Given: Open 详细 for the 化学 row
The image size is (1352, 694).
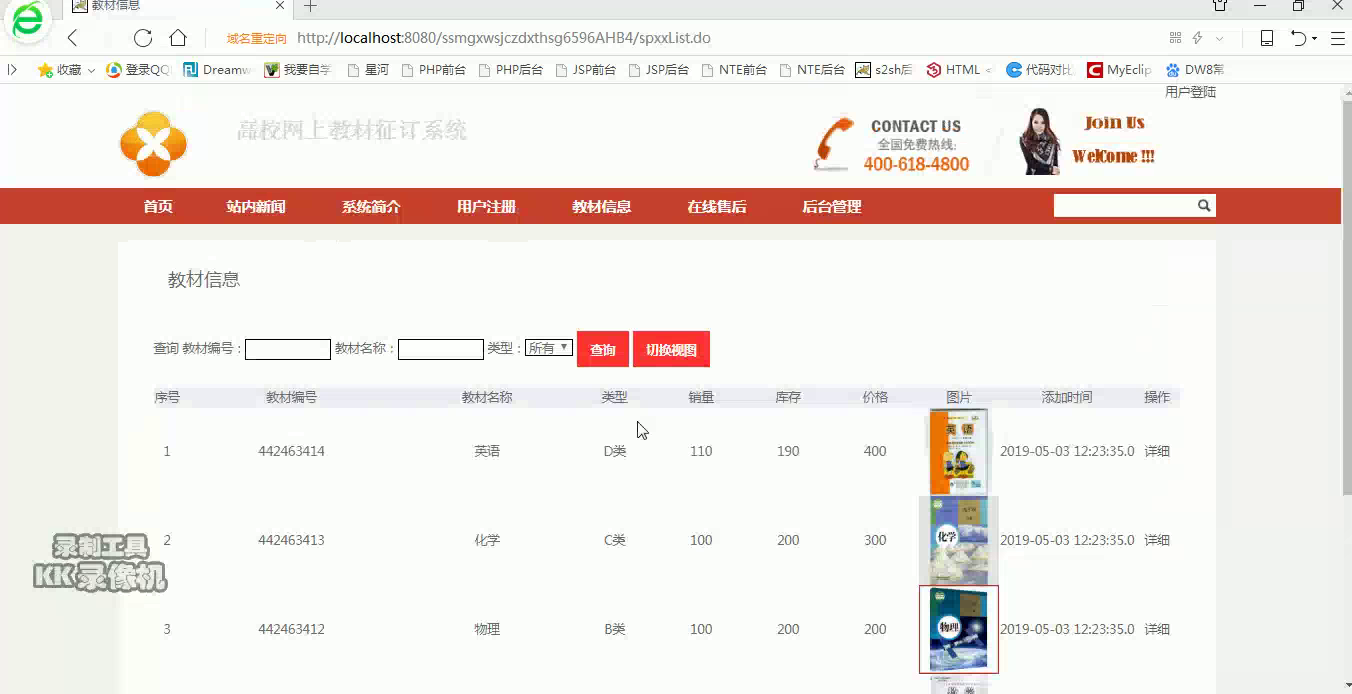Looking at the screenshot, I should [x=1157, y=540].
